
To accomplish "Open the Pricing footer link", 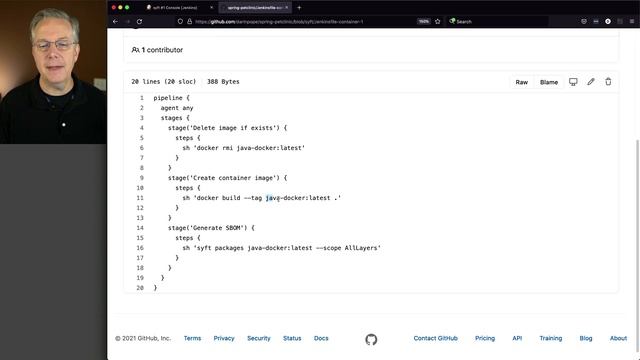I will point(485,338).
